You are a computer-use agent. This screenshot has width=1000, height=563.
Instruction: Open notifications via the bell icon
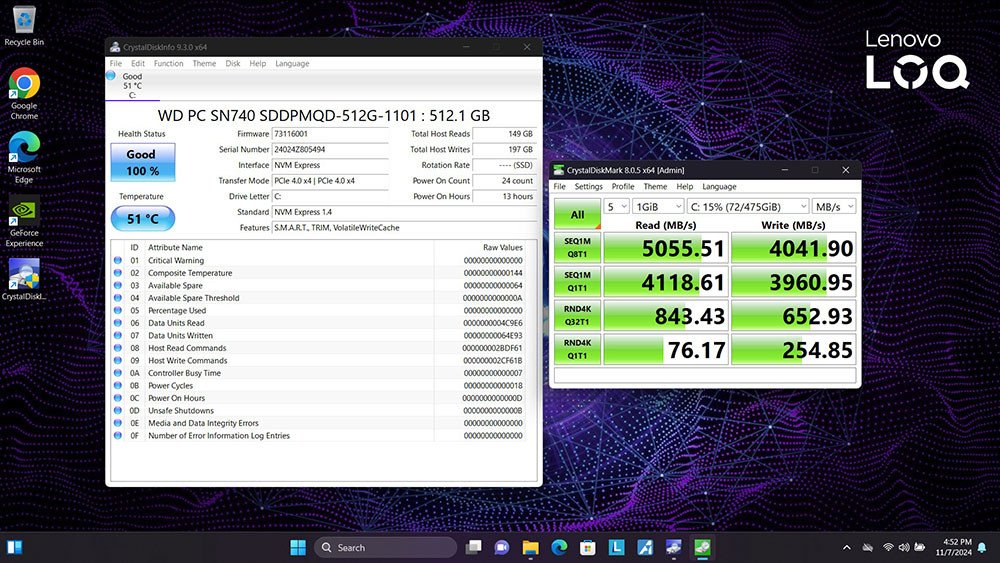(982, 547)
